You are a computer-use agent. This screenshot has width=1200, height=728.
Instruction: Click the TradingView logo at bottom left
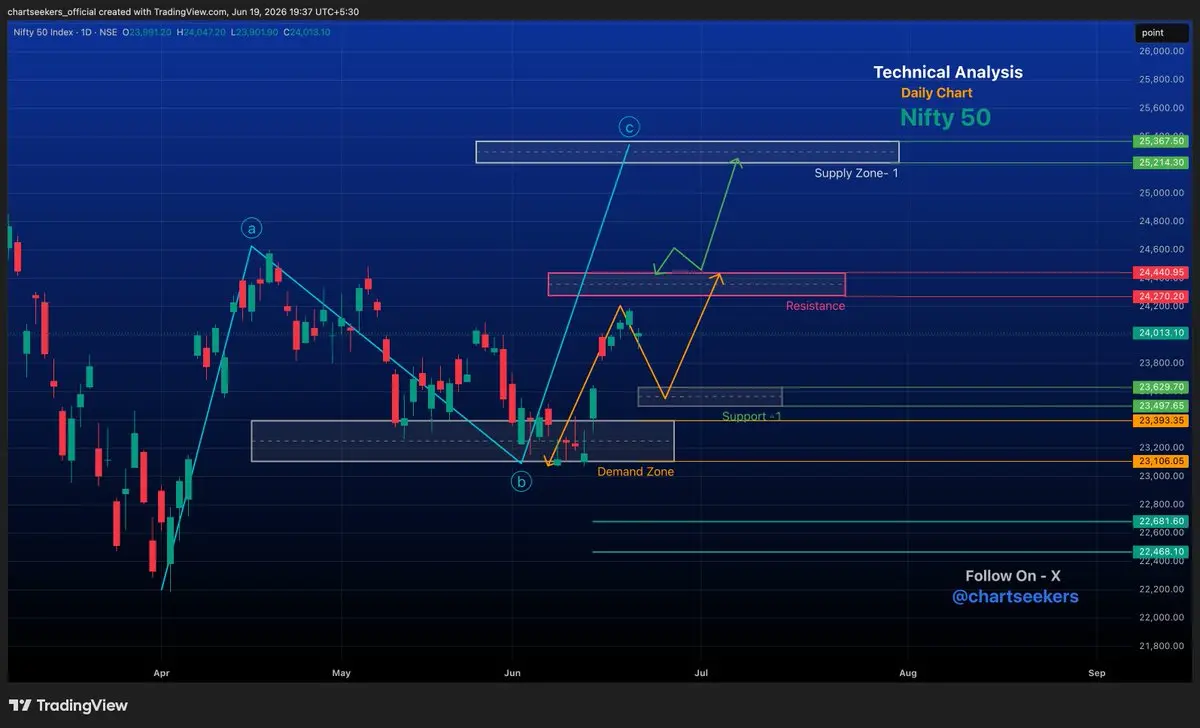click(x=69, y=706)
